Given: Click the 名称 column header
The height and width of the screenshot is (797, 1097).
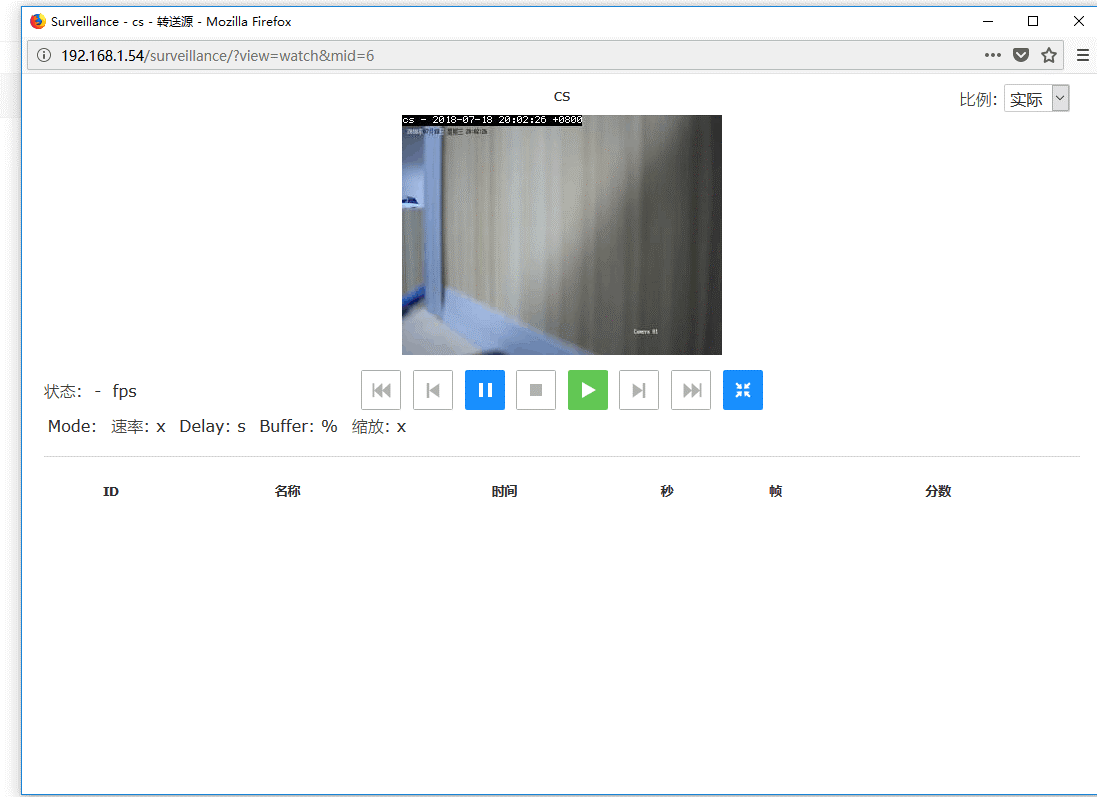Looking at the screenshot, I should pos(287,491).
